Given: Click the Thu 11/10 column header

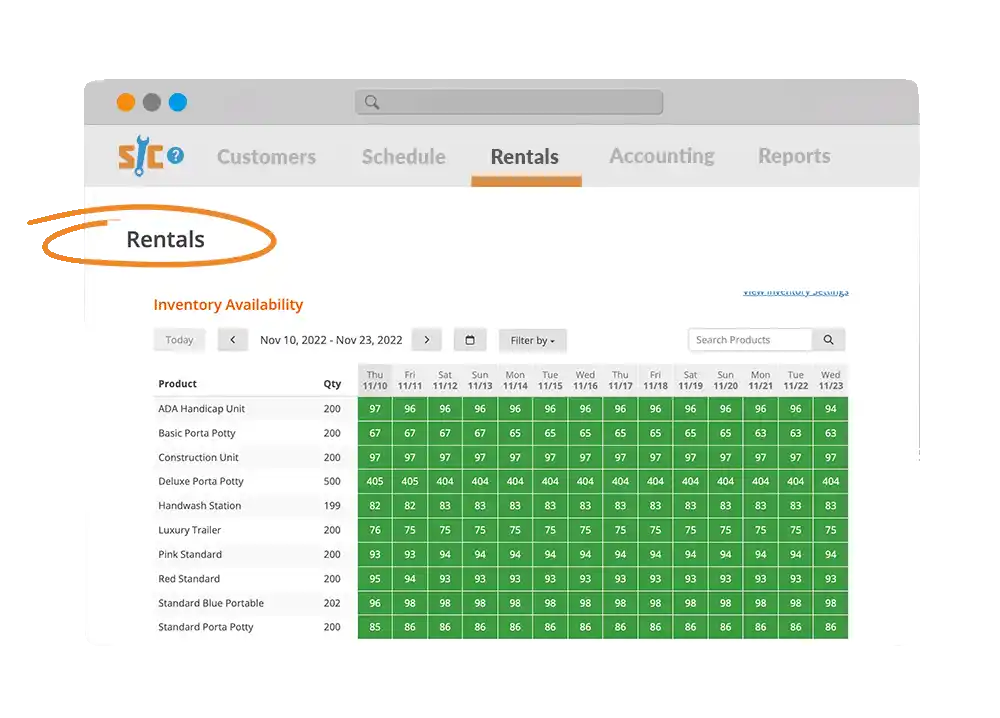Looking at the screenshot, I should 375,380.
